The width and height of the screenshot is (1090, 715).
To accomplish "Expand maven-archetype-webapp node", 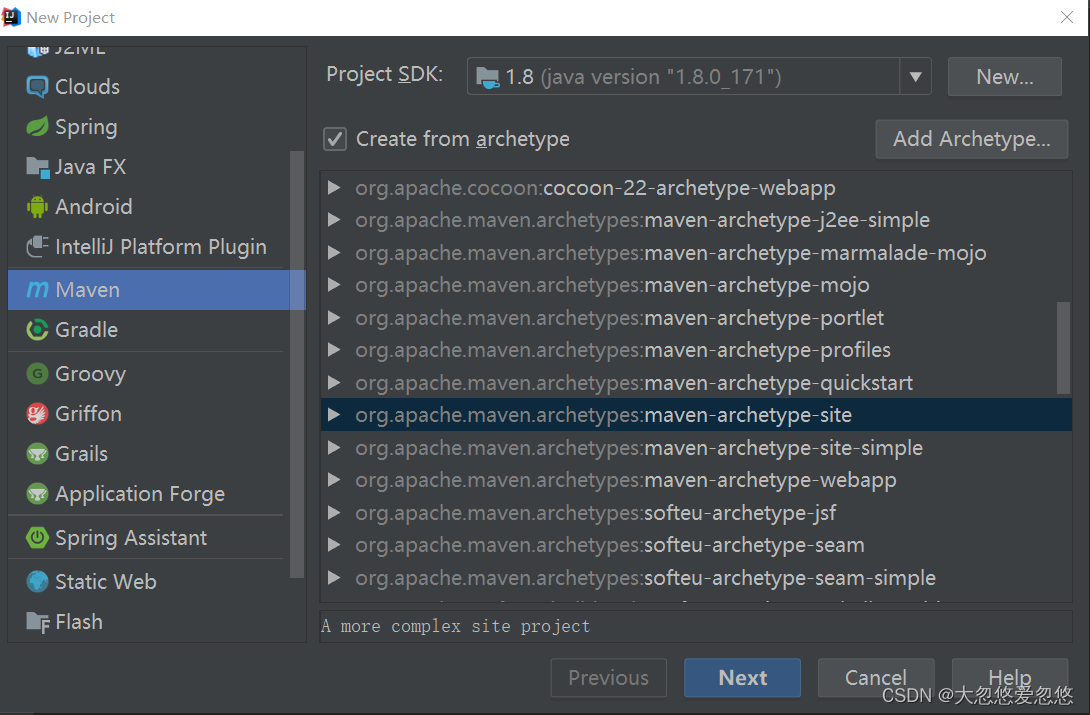I will click(334, 479).
